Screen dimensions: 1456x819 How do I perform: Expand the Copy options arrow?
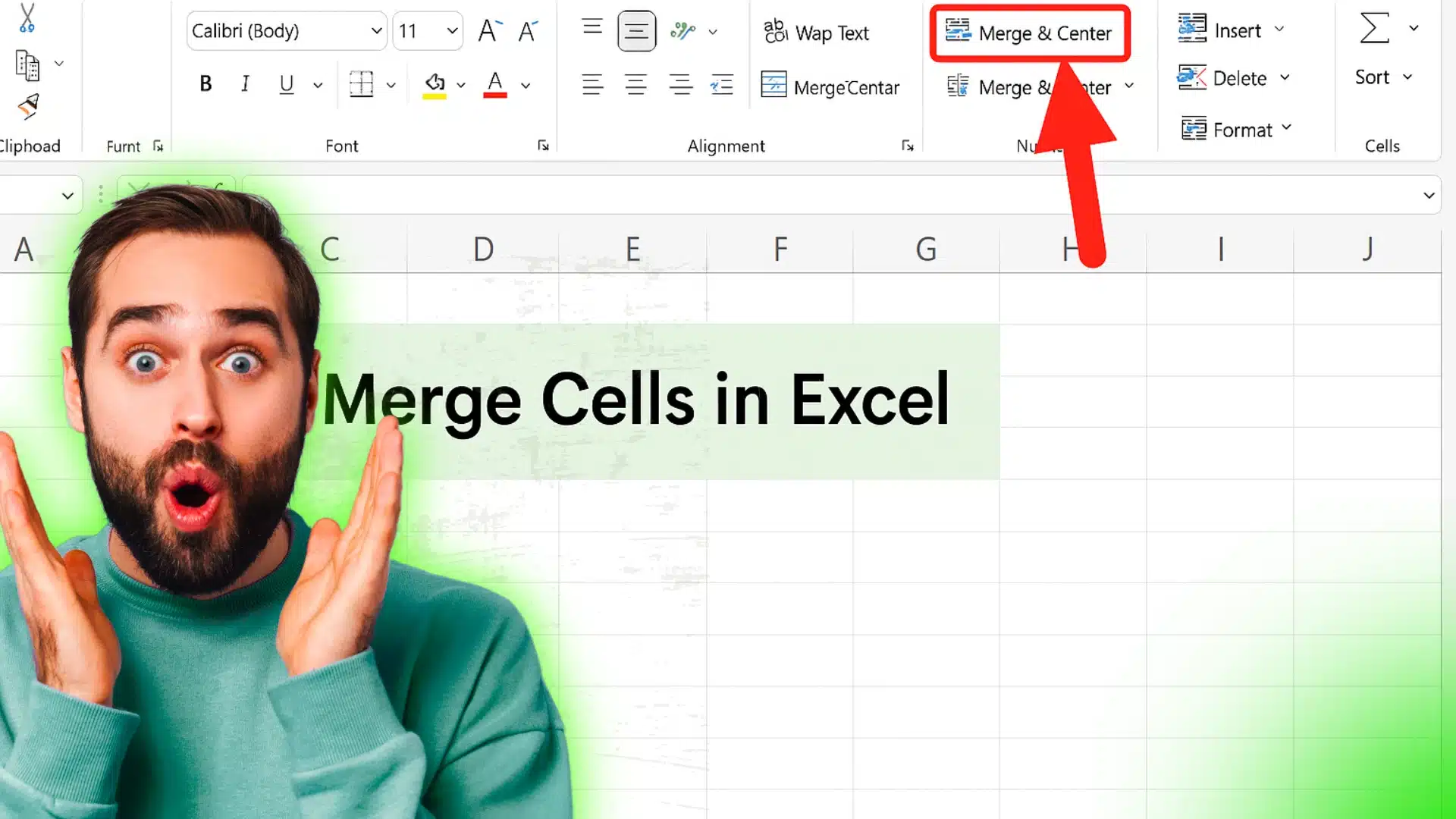coord(58,64)
